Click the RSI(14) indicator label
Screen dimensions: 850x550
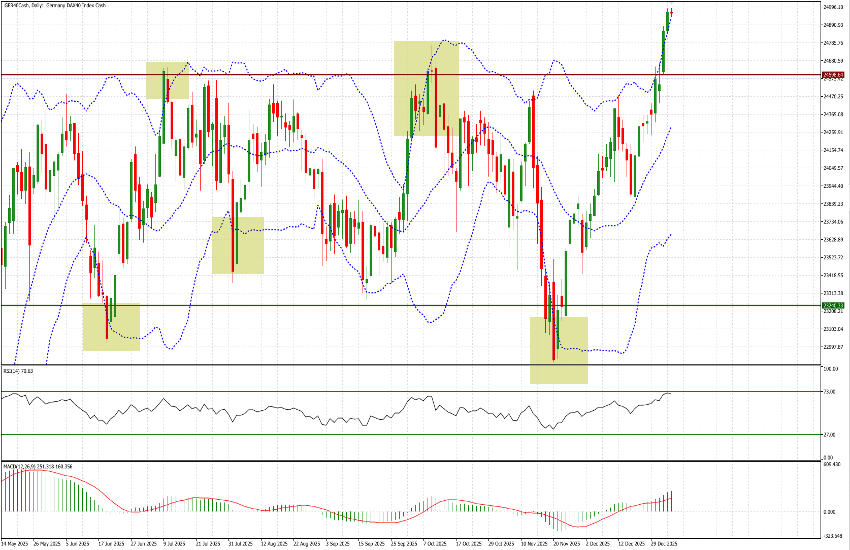click(18, 370)
